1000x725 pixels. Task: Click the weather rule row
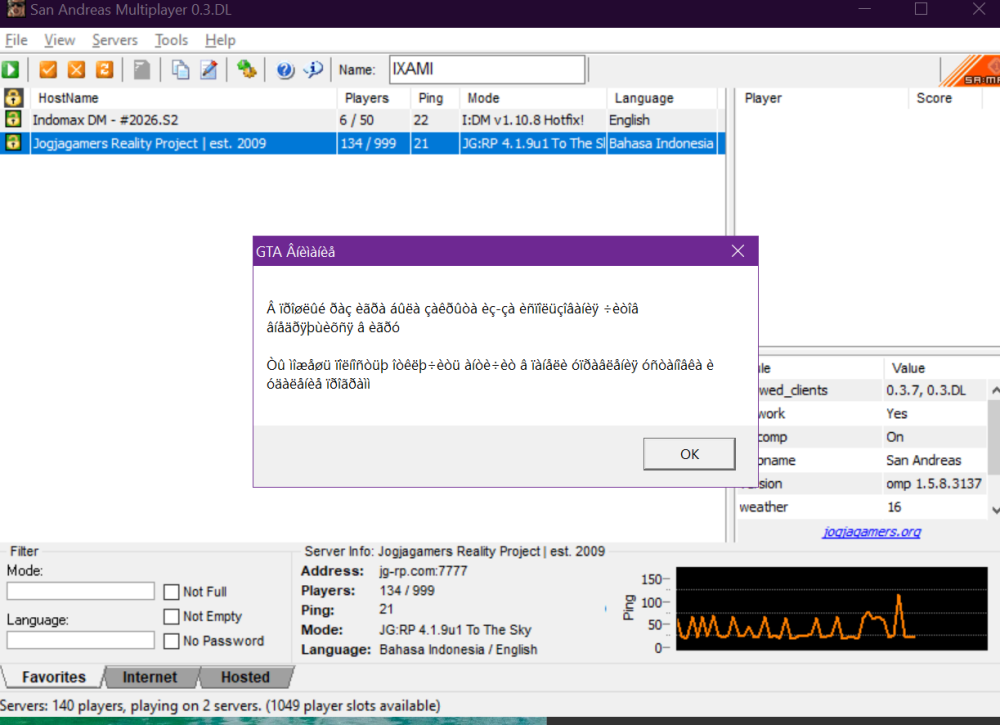(862, 507)
